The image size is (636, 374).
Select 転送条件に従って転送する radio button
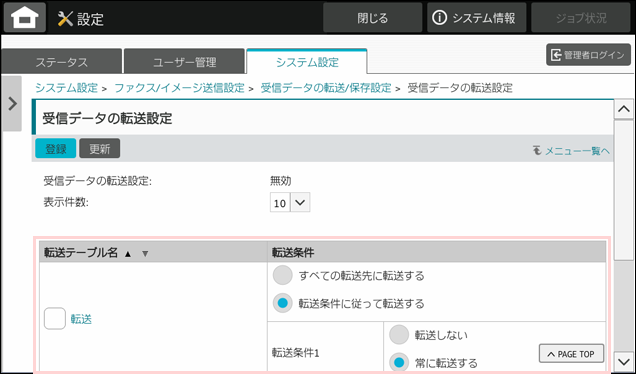pos(283,303)
